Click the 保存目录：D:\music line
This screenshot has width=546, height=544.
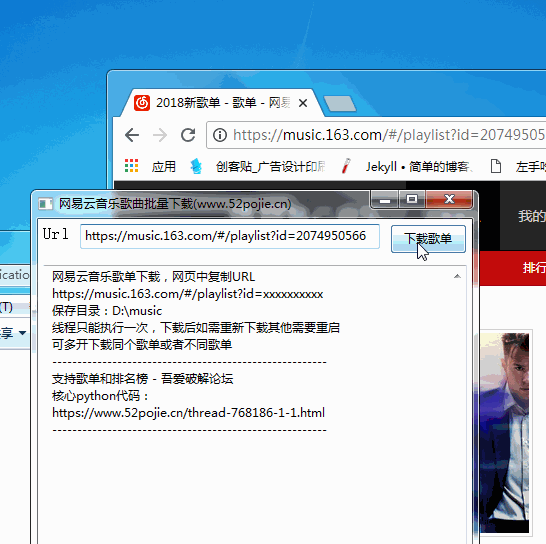pyautogui.click(x=107, y=311)
